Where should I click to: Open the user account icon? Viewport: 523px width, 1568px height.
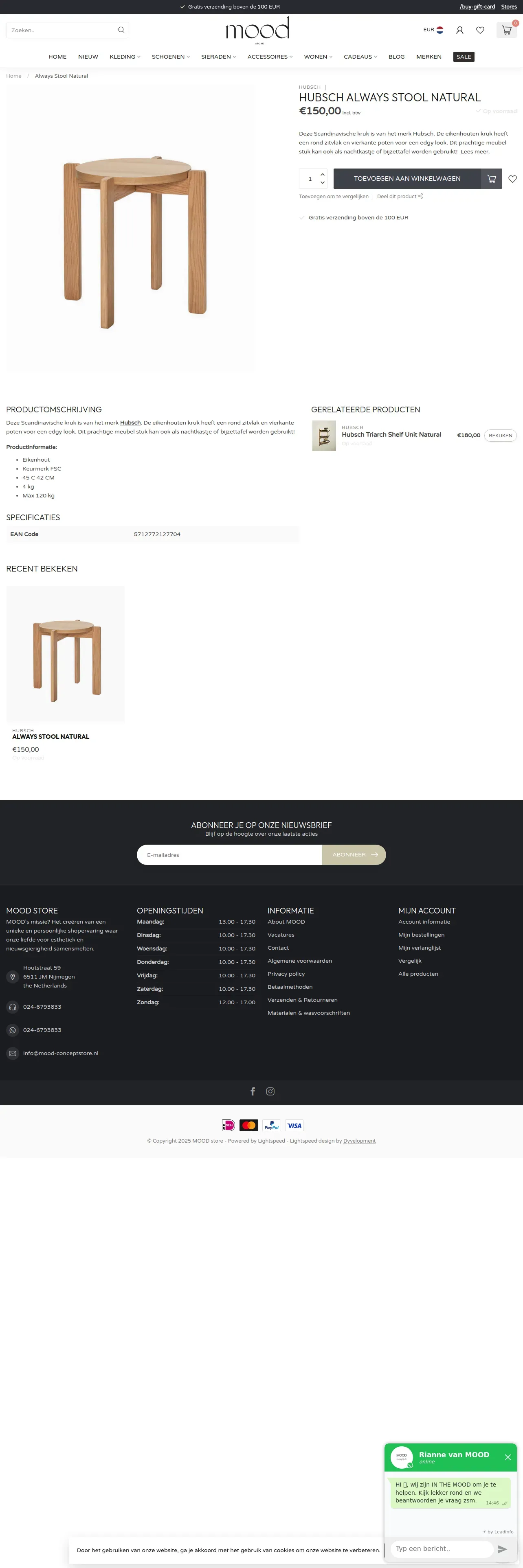(x=460, y=30)
